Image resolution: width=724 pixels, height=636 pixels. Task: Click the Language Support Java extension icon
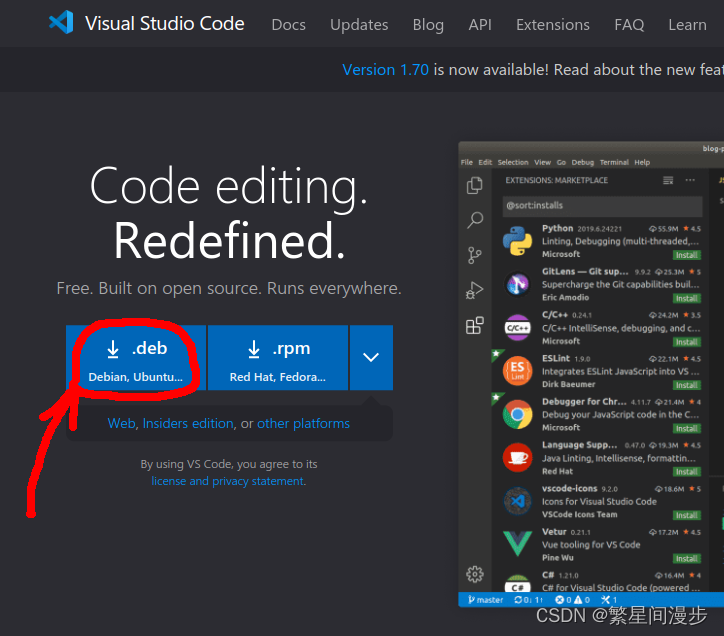pyautogui.click(x=517, y=457)
